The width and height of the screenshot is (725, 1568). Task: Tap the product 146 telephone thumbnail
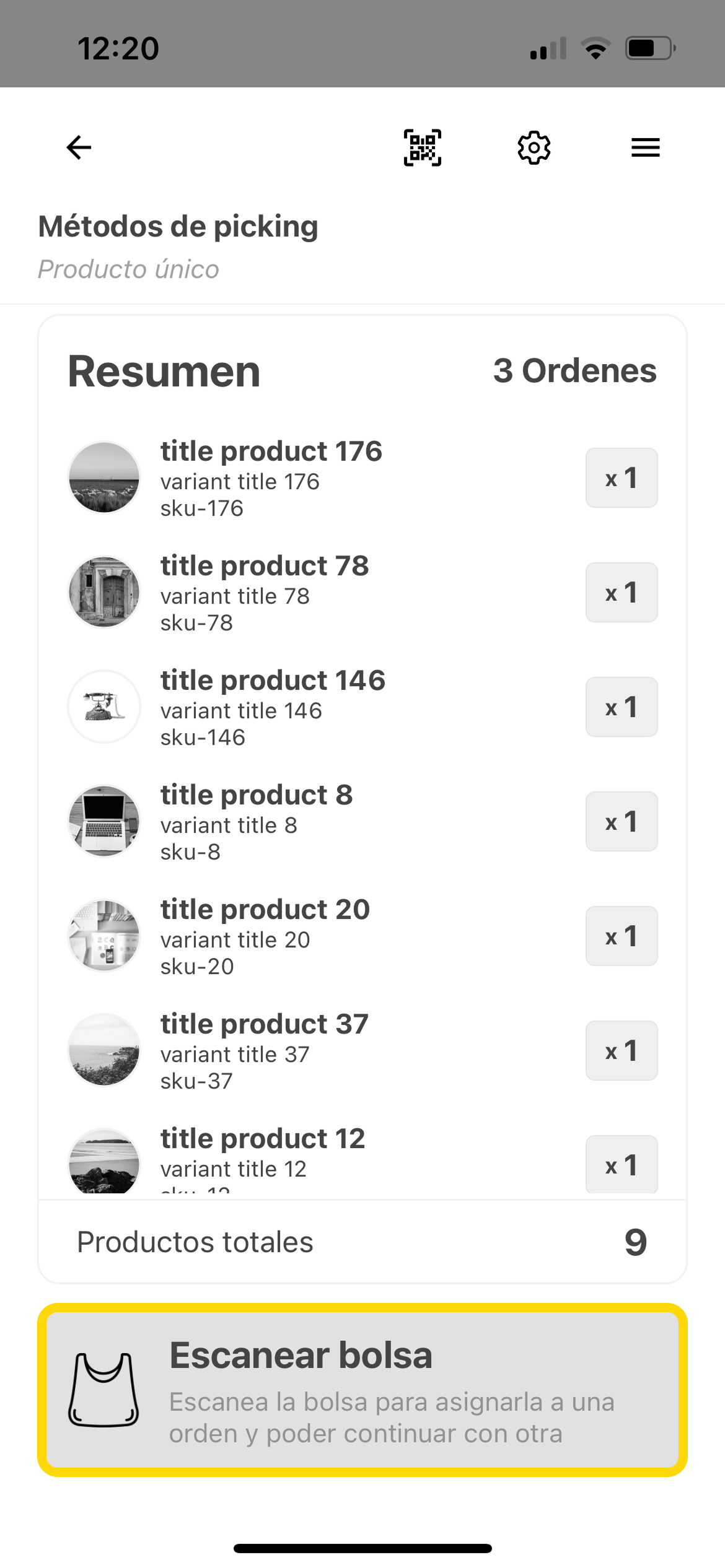click(104, 707)
